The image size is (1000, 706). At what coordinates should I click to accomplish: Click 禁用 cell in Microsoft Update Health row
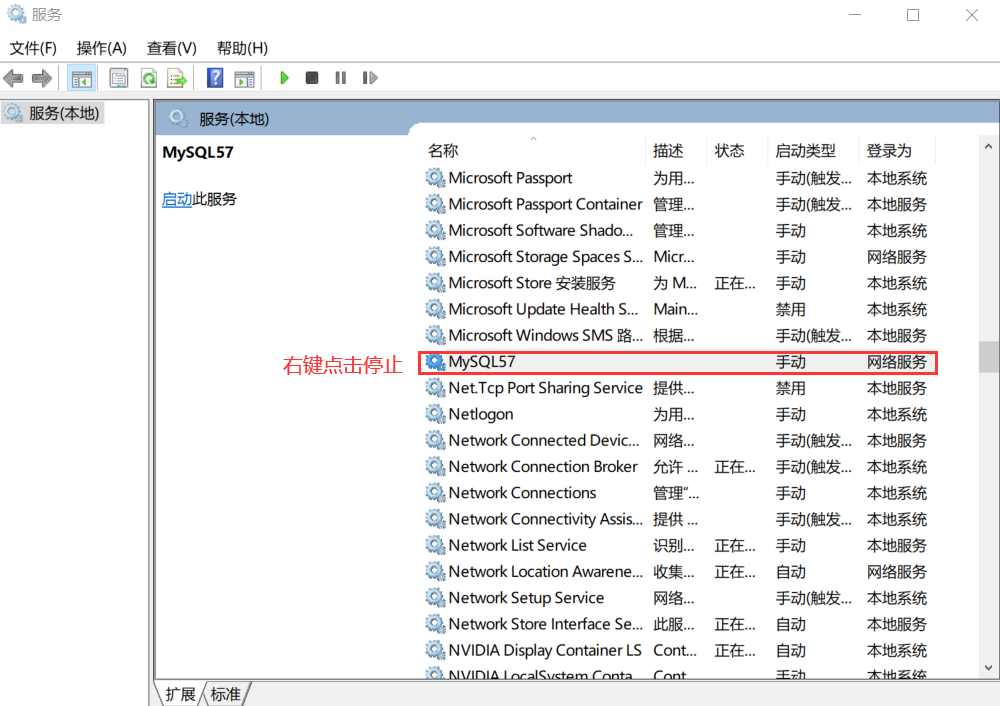click(x=790, y=309)
